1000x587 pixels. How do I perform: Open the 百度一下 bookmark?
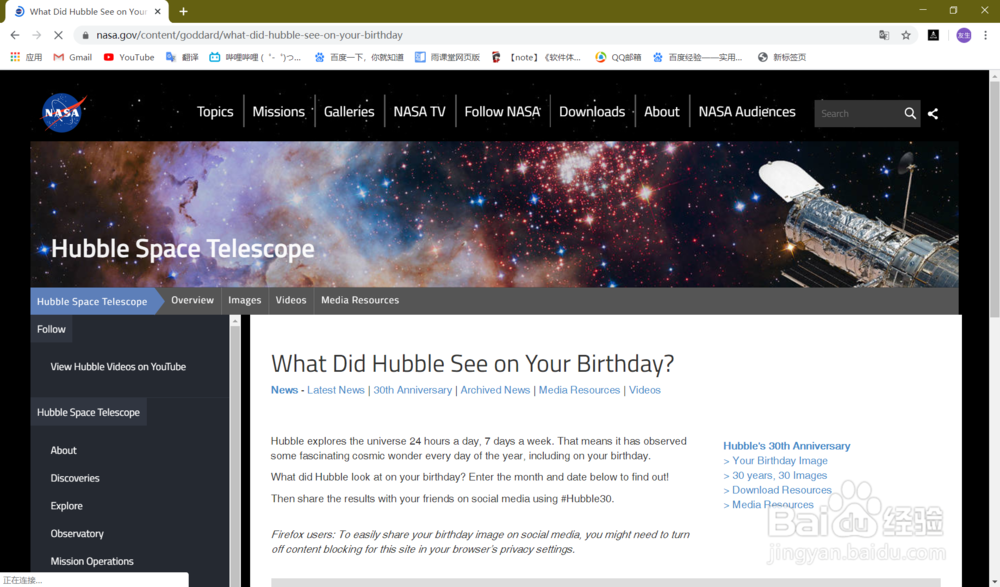(359, 57)
